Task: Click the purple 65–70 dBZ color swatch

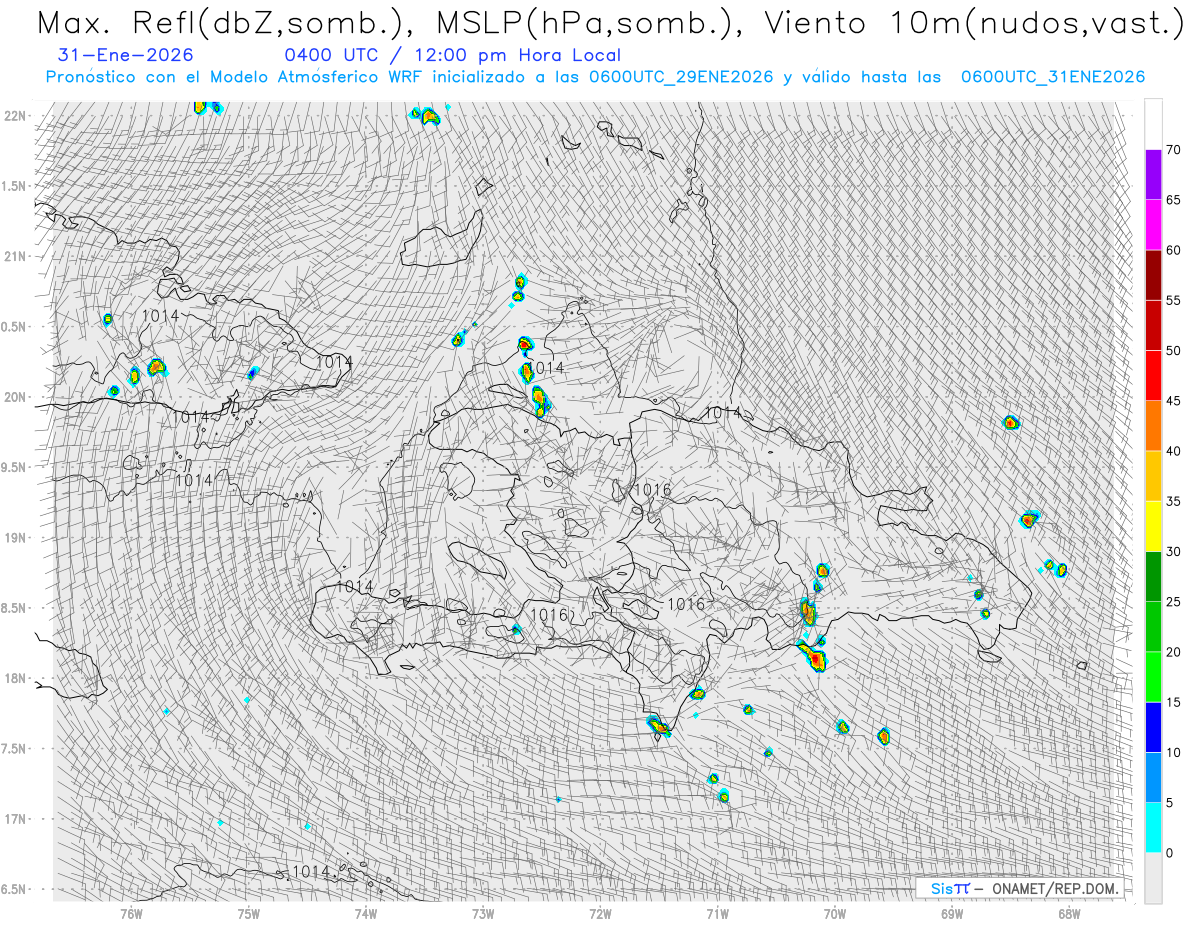Action: pos(1153,175)
